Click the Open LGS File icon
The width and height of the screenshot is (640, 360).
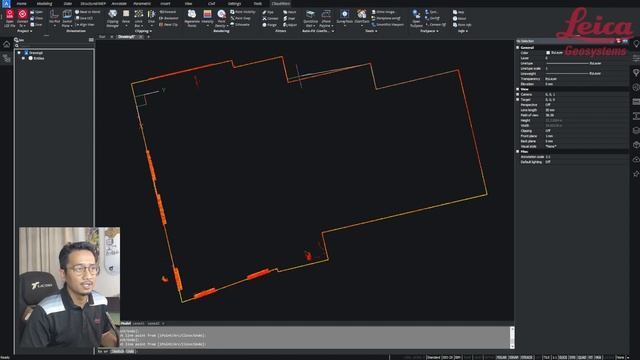coord(9,15)
